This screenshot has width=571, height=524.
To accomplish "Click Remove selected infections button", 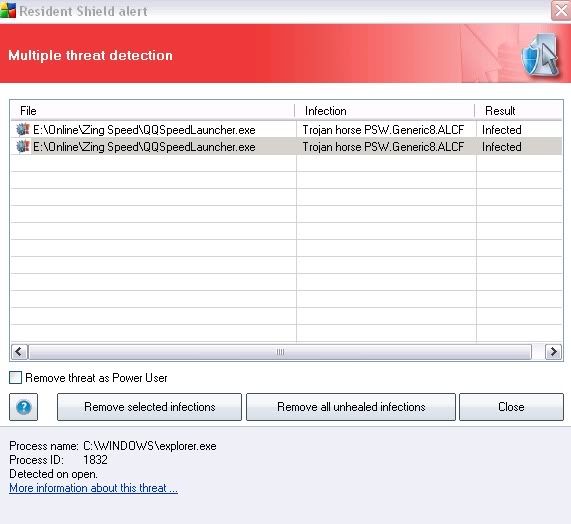I will click(149, 407).
